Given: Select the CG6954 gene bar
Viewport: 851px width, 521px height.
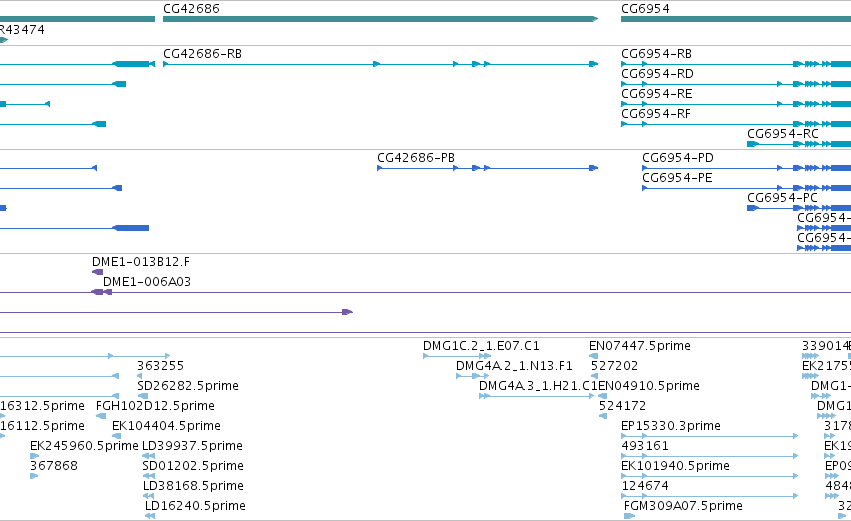Looking at the screenshot, I should [736, 19].
